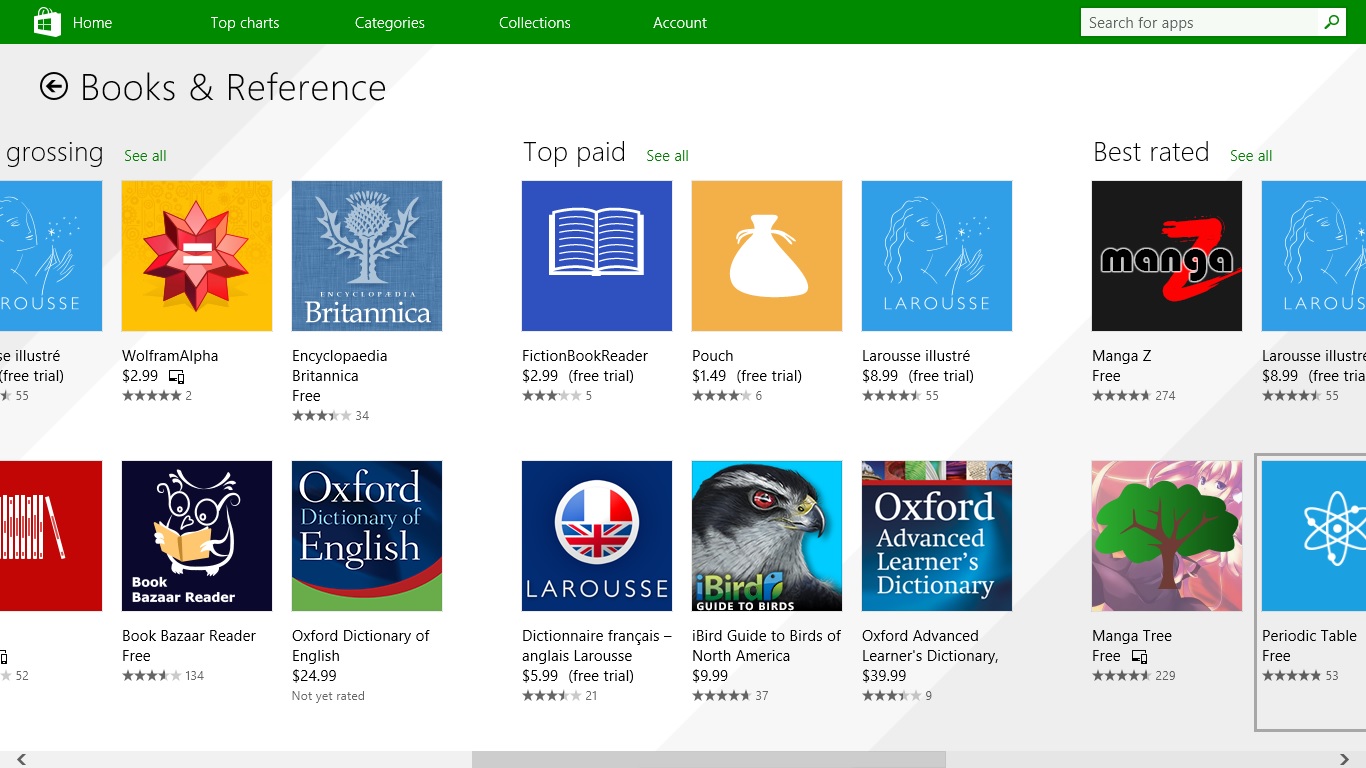Open Oxford Advanced Learner's Dictionary tile
The height and width of the screenshot is (768, 1366).
(937, 536)
